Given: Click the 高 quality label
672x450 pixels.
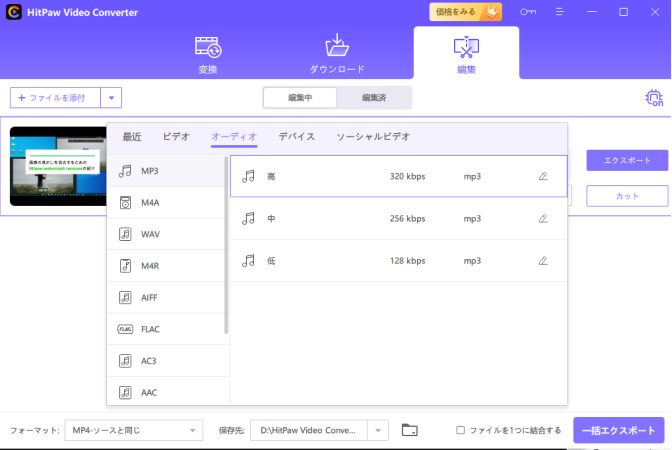Looking at the screenshot, I should [x=271, y=176].
